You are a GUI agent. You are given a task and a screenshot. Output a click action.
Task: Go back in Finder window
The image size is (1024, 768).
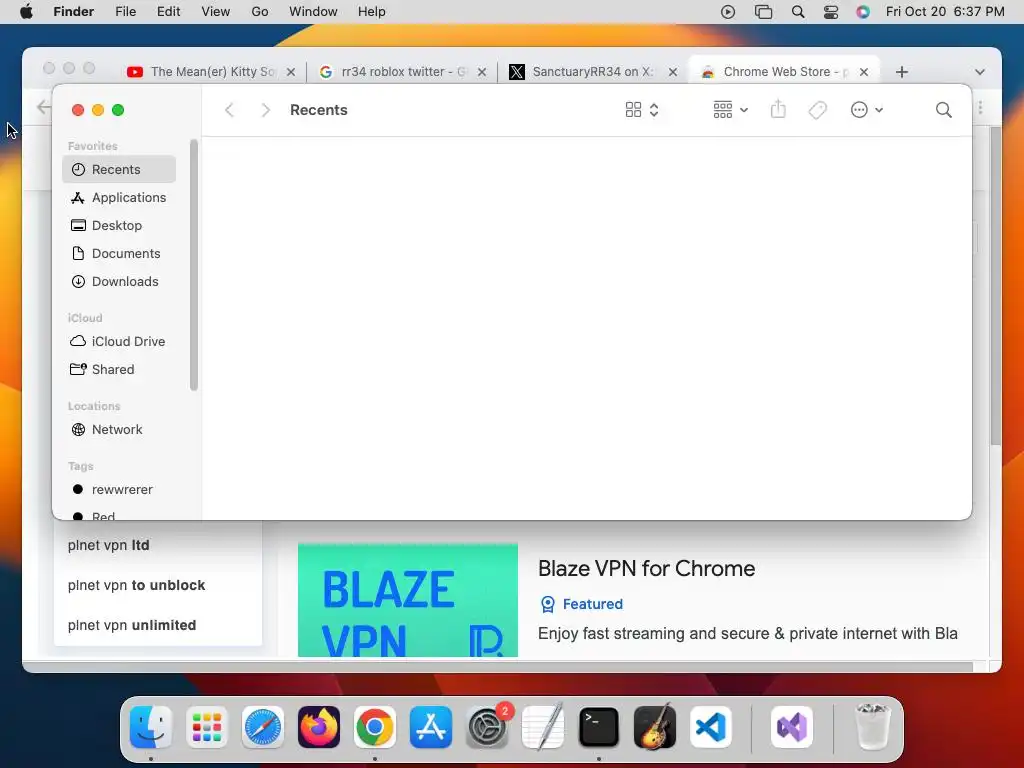tap(229, 110)
